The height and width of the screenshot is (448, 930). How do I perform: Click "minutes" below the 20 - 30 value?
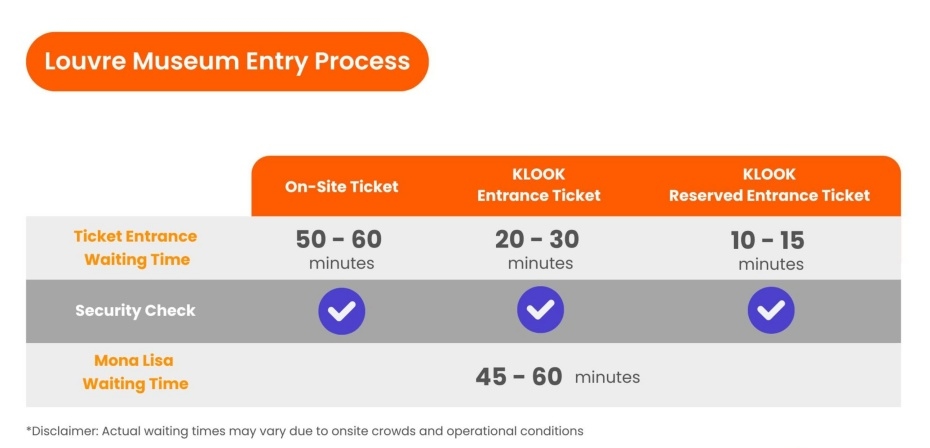[540, 264]
